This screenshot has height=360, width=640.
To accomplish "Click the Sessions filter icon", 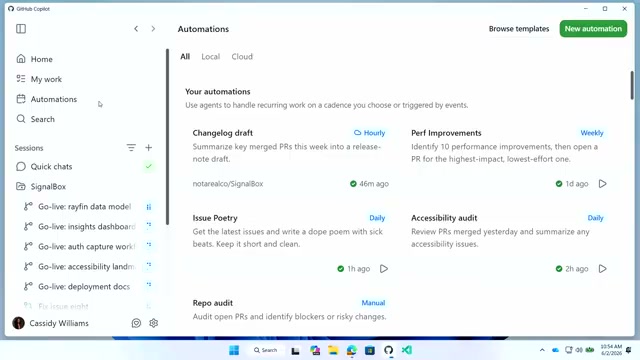I will point(131,147).
